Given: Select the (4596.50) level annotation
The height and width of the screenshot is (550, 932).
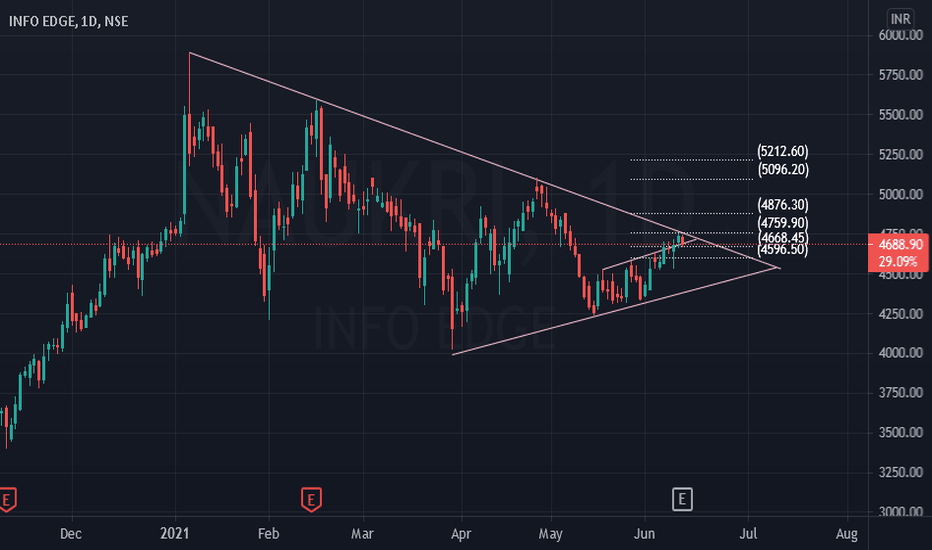Looking at the screenshot, I should pyautogui.click(x=783, y=249).
